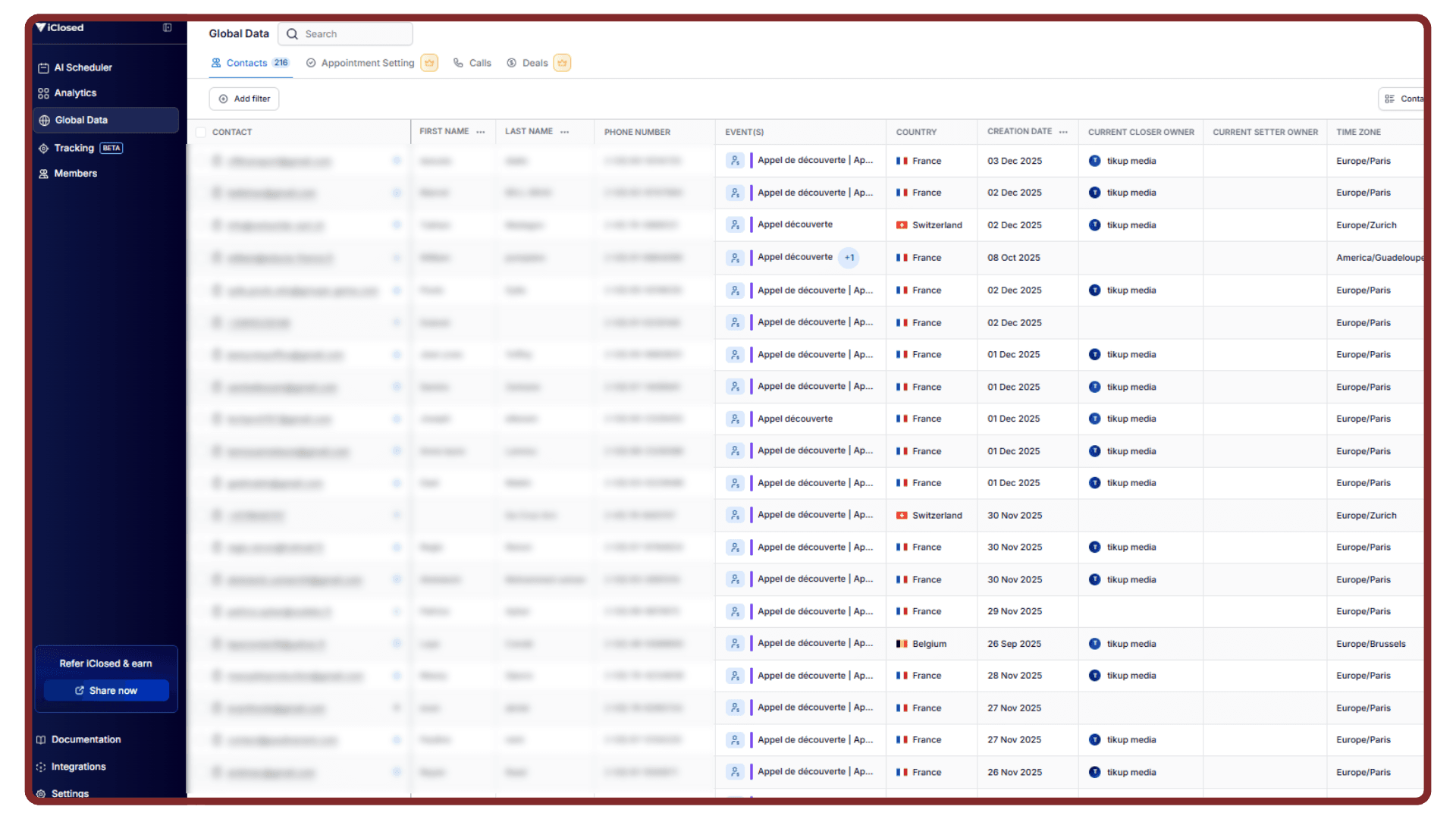Image resolution: width=1456 pixels, height=819 pixels.
Task: Open Last Name column options menu
Action: [x=565, y=132]
